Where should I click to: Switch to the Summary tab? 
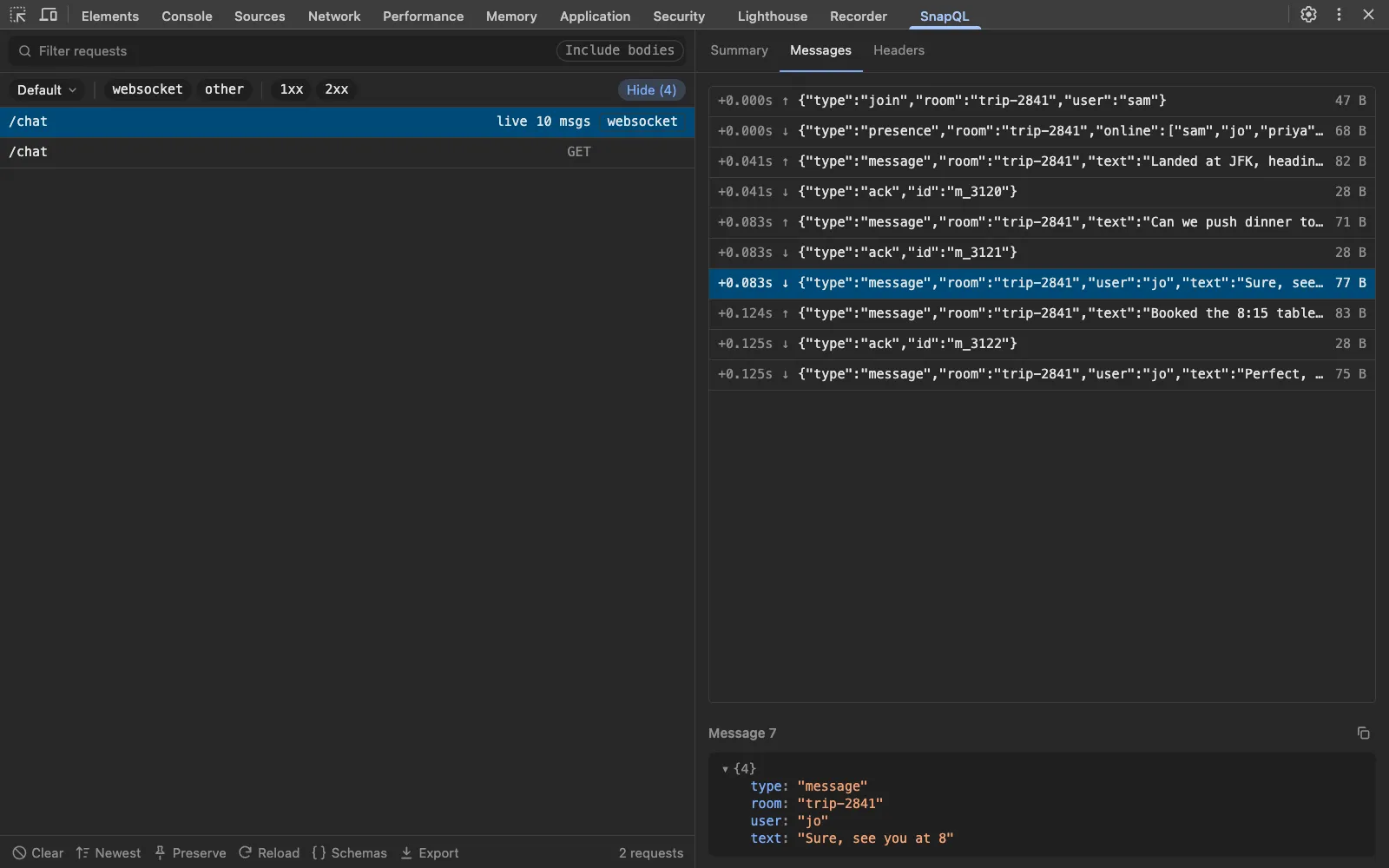(x=739, y=50)
